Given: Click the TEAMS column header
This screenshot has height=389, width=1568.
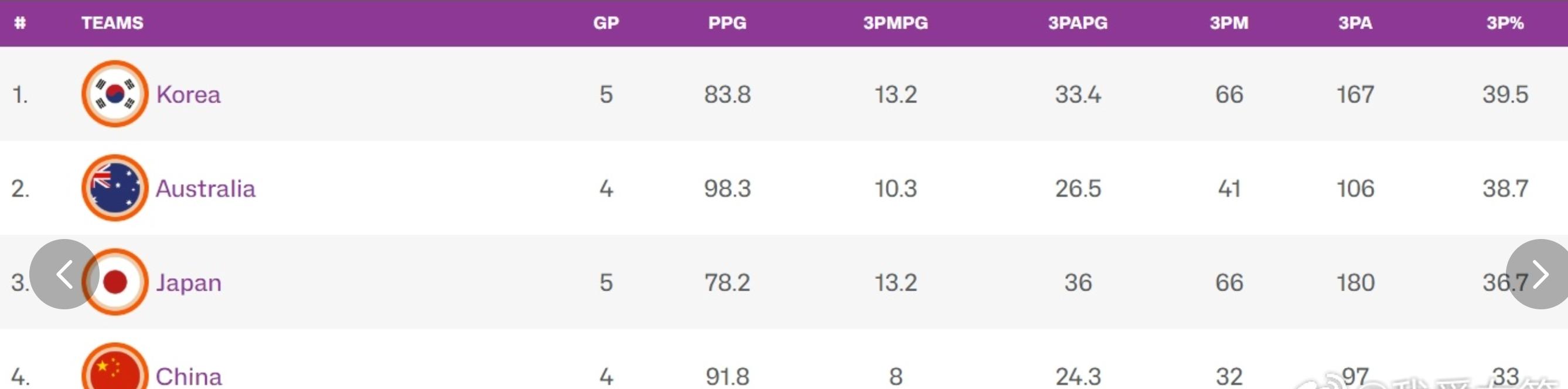Looking at the screenshot, I should click(113, 23).
